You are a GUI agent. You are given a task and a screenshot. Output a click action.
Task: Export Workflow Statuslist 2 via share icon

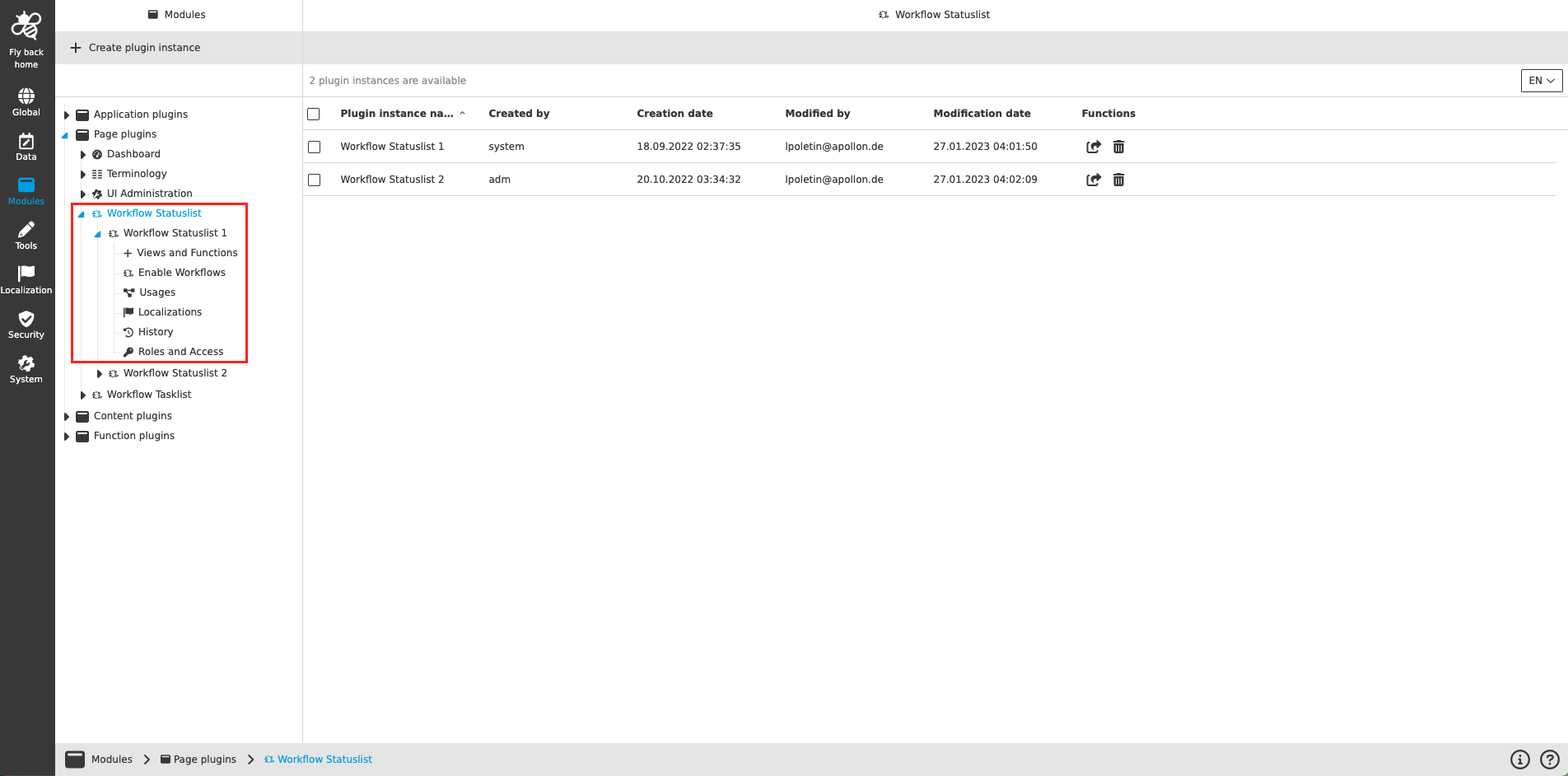tap(1094, 179)
